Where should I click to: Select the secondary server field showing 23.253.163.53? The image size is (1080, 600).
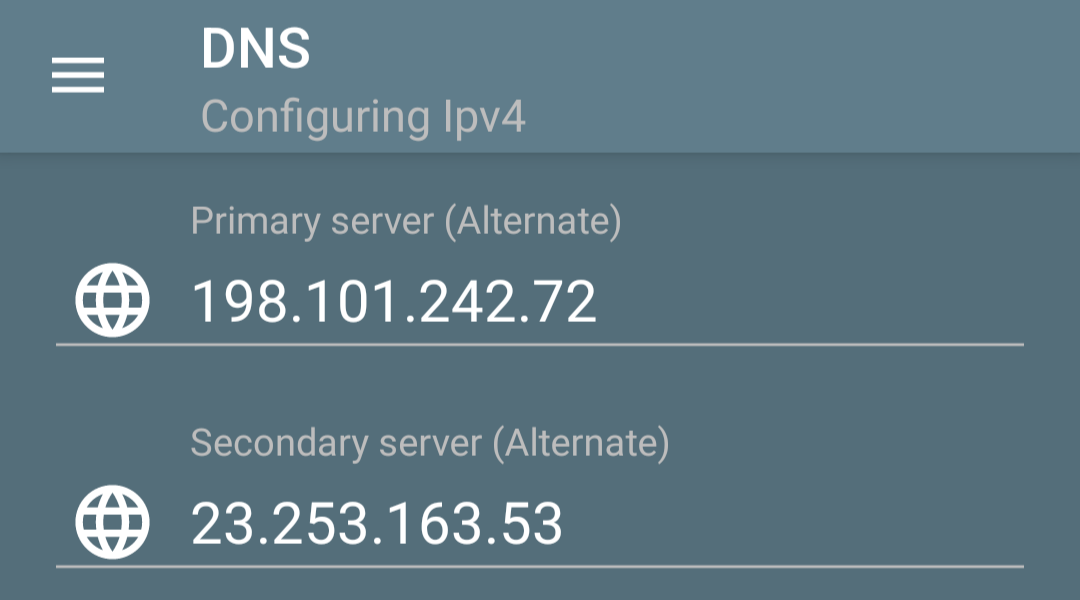click(540, 524)
